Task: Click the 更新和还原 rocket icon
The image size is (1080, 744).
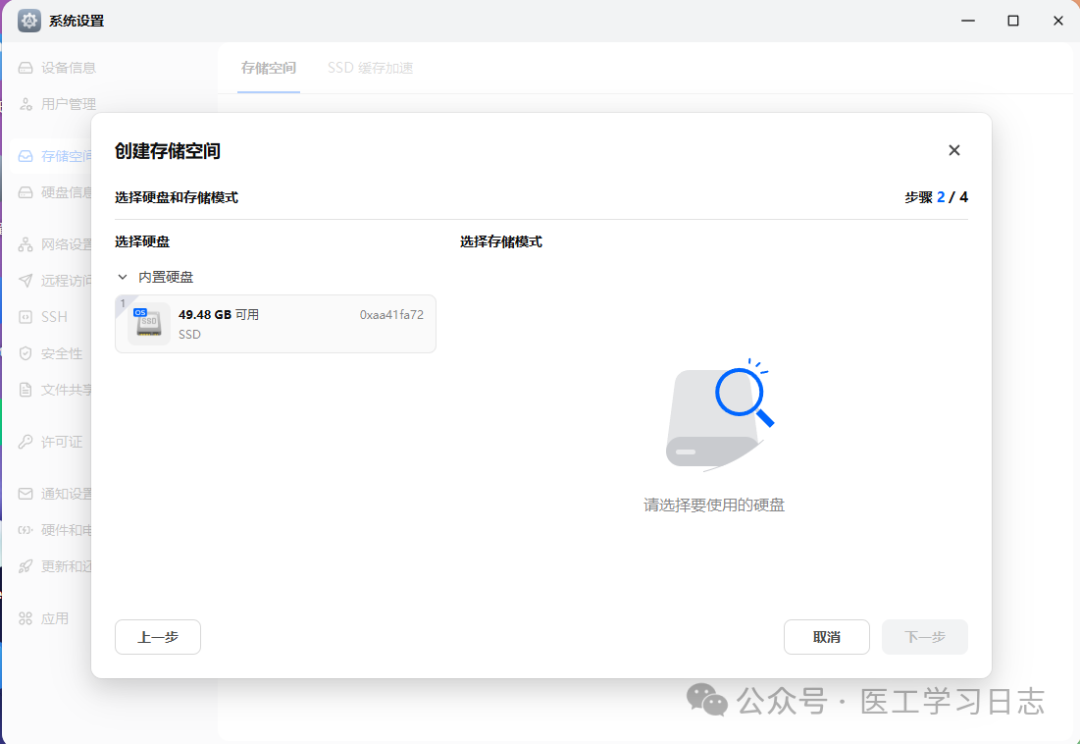Action: pyautogui.click(x=25, y=566)
